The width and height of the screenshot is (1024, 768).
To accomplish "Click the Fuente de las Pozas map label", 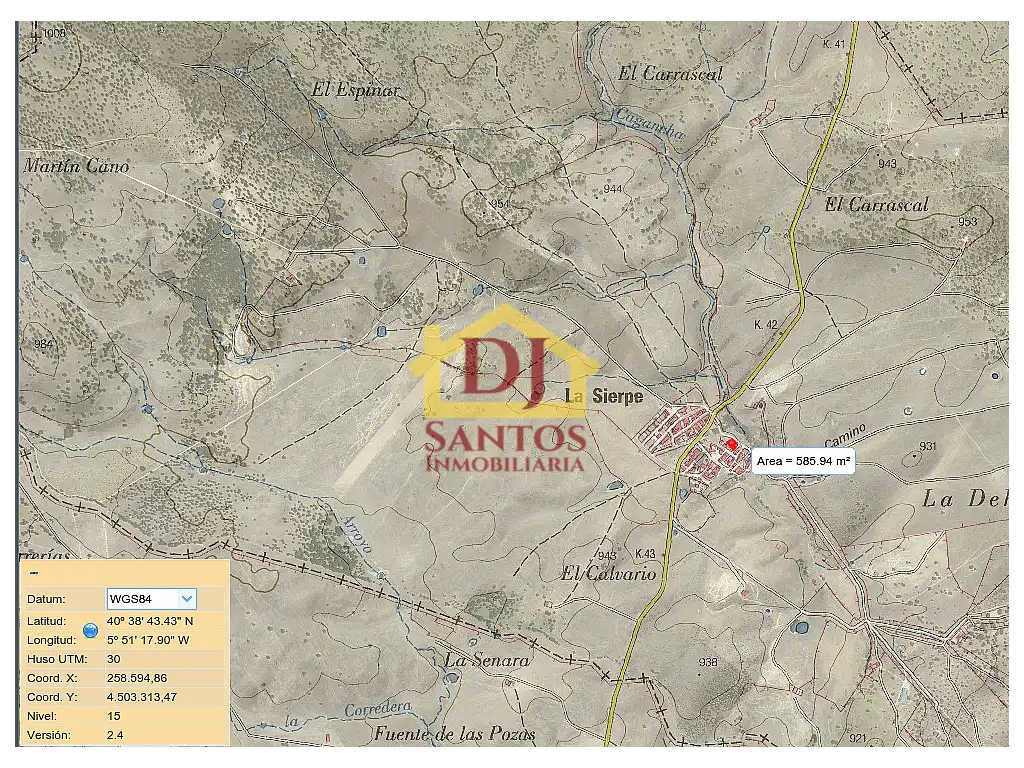I will click(x=455, y=734).
